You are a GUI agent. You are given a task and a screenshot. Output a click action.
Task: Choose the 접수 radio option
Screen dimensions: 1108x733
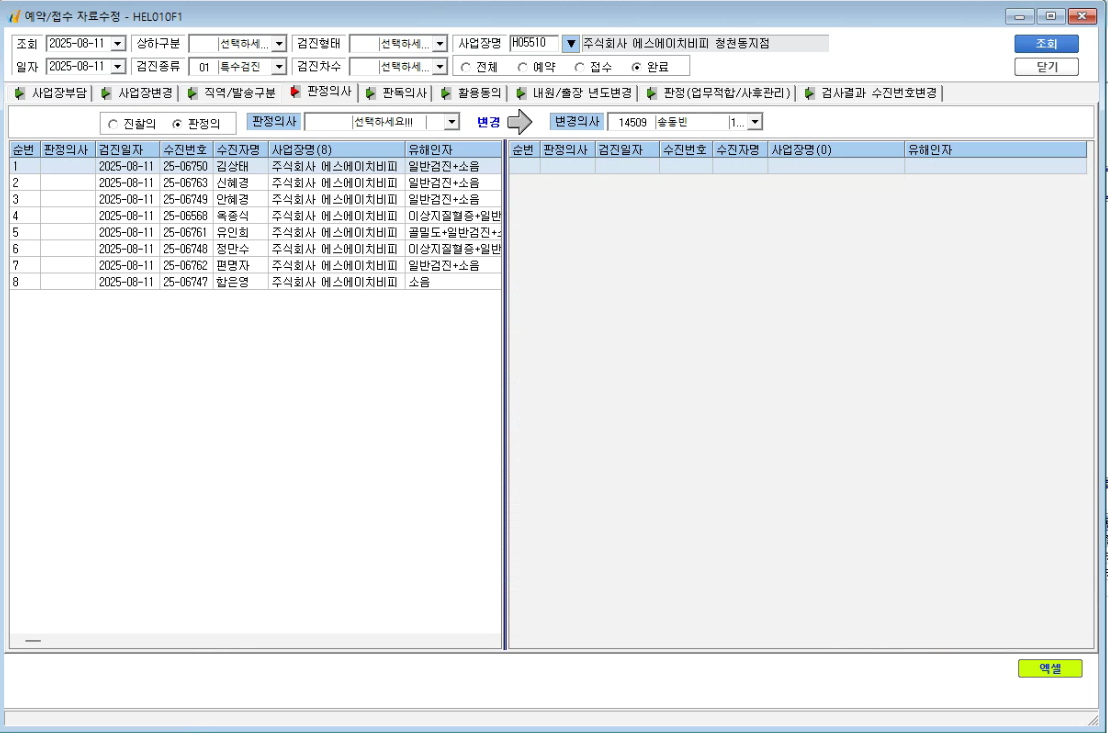pos(579,67)
